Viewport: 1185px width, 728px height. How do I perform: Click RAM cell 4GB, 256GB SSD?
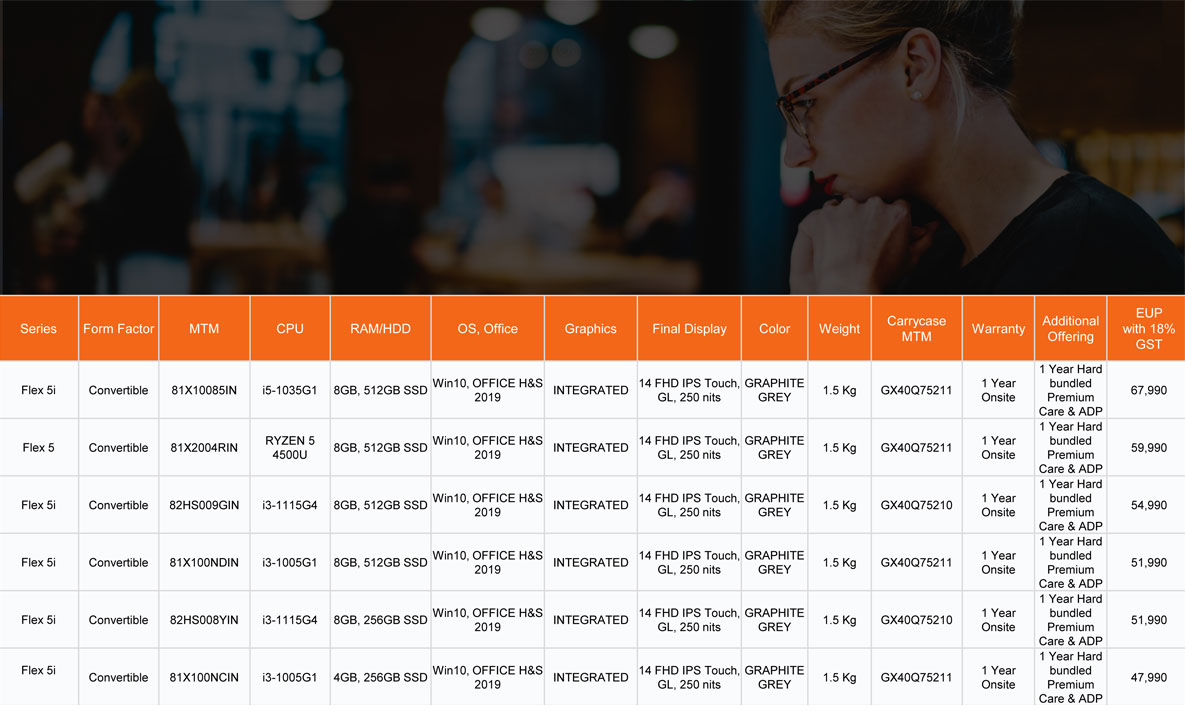380,677
